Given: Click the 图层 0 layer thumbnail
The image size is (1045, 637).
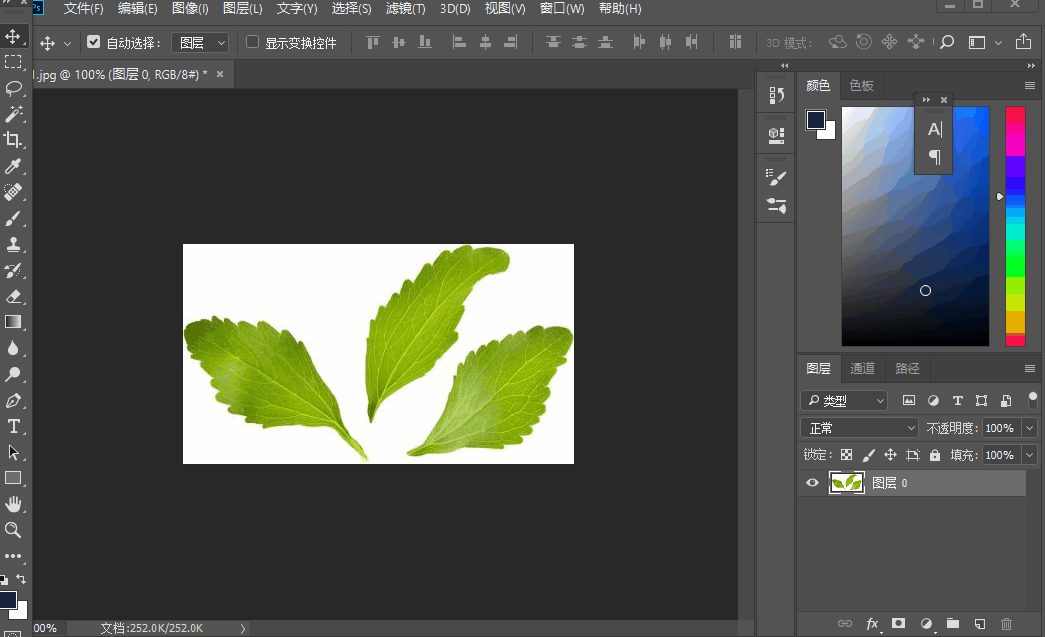Looking at the screenshot, I should point(847,483).
